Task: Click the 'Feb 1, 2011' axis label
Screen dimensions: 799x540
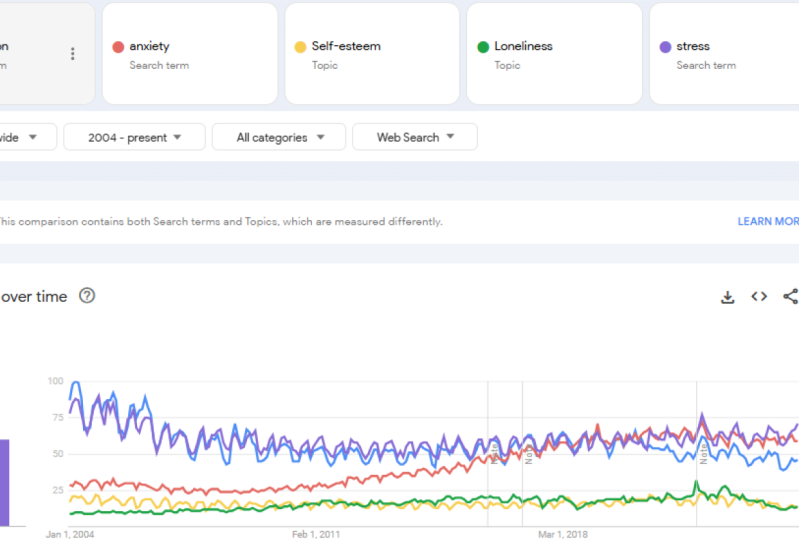Action: tap(316, 534)
